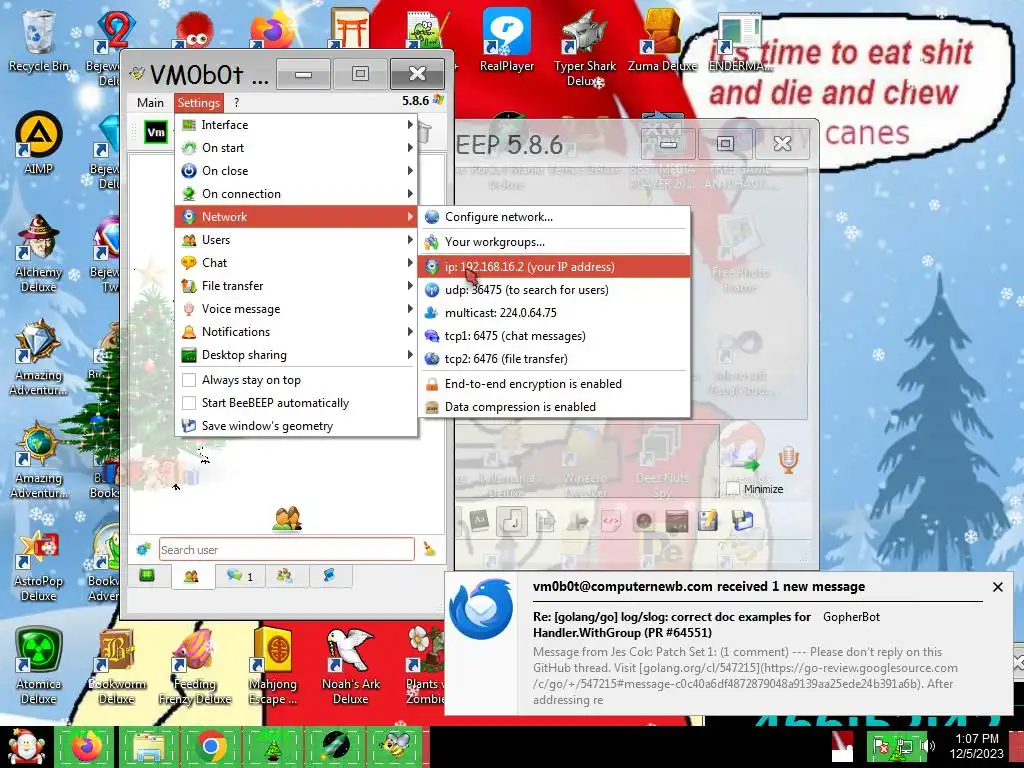
Task: Click Data compression is enabled entry
Action: [554, 407]
